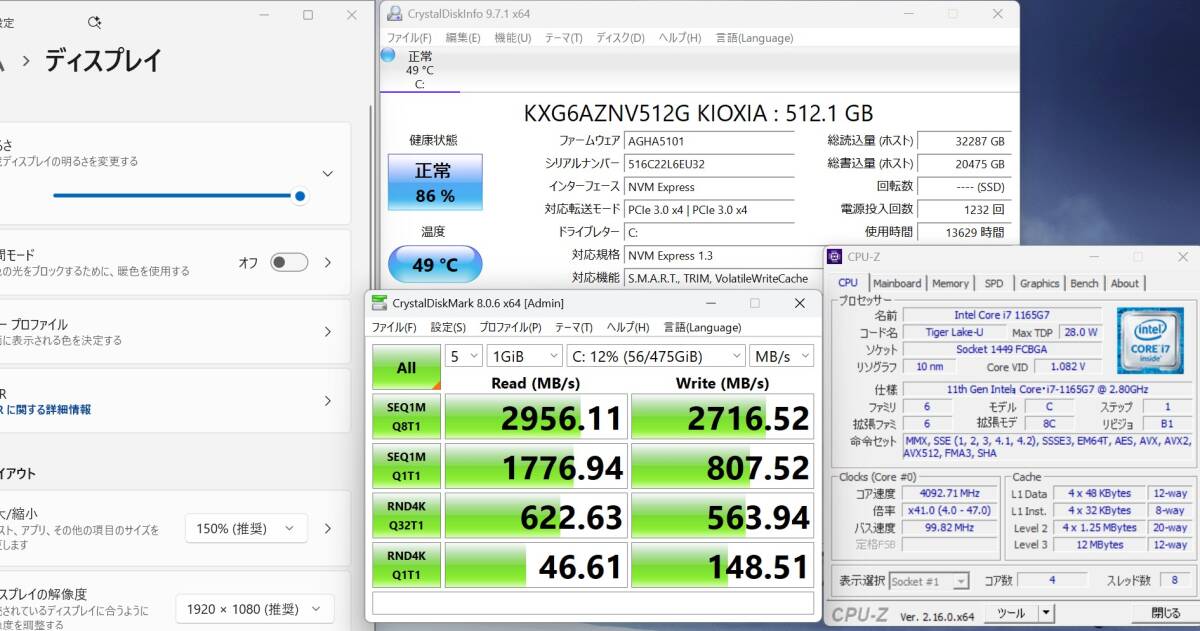Click the serial number field 516C22L6EU32
1200x631 pixels.
(709, 164)
